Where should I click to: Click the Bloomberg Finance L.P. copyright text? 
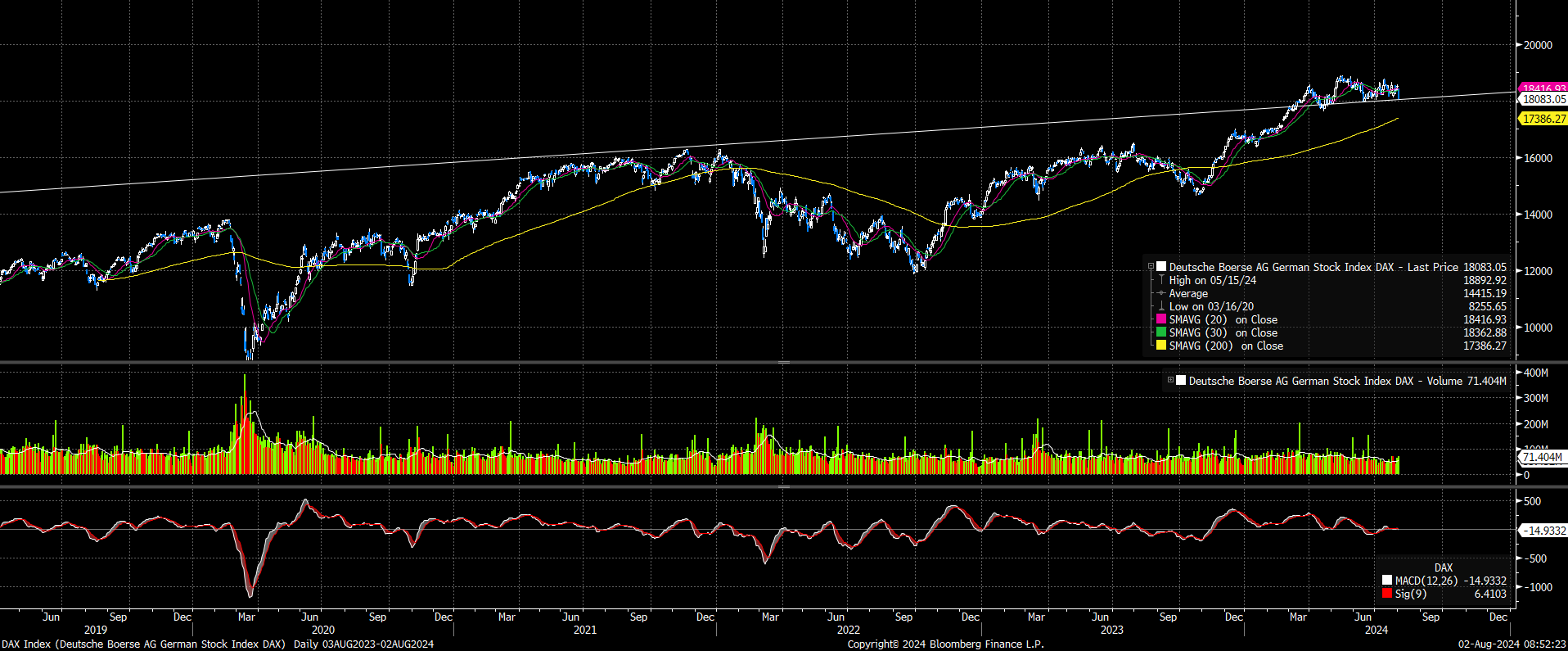point(945,644)
